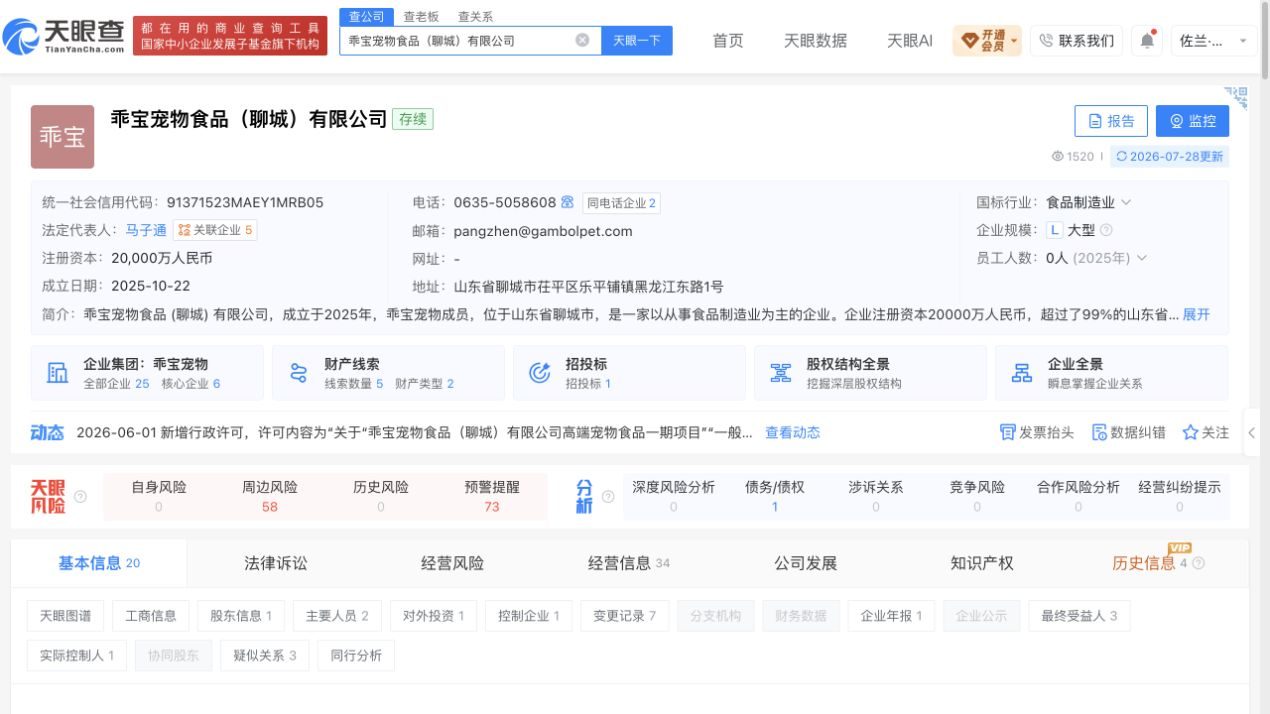Viewport: 1270px width, 714px height.
Task: Switch to the 查公司 search tab
Action: click(x=367, y=16)
